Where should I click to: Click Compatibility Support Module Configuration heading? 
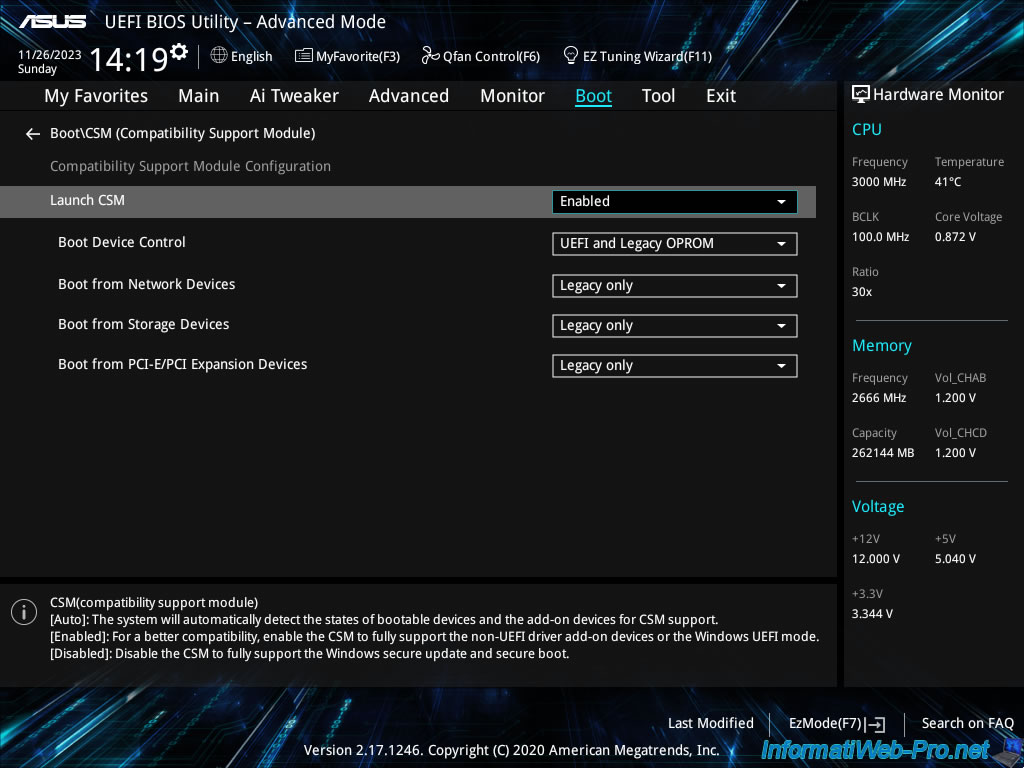[191, 167]
